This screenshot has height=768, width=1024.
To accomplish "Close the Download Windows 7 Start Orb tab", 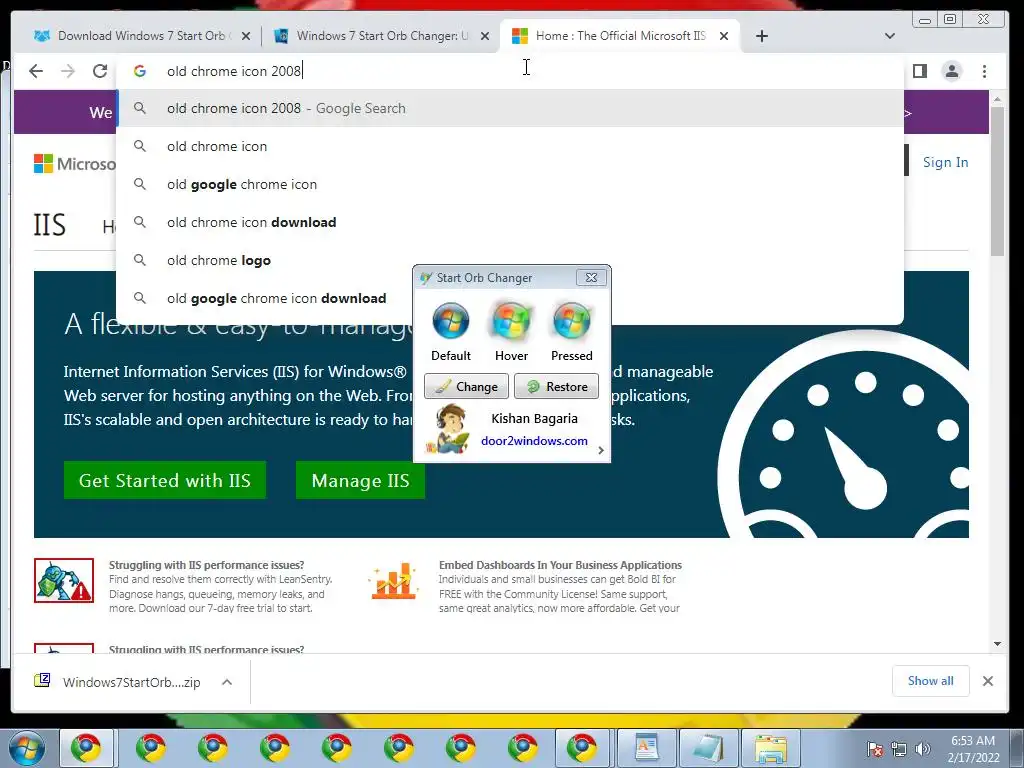I will click(x=246, y=36).
